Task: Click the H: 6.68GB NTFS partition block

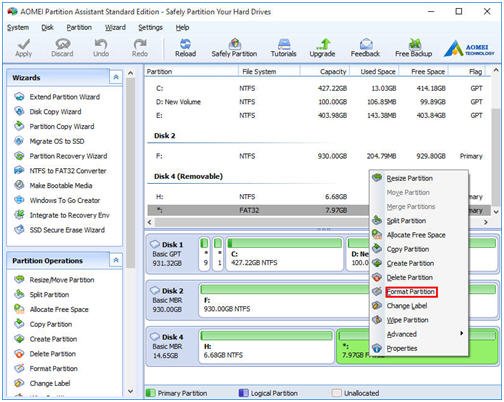Action: pyautogui.click(x=266, y=346)
